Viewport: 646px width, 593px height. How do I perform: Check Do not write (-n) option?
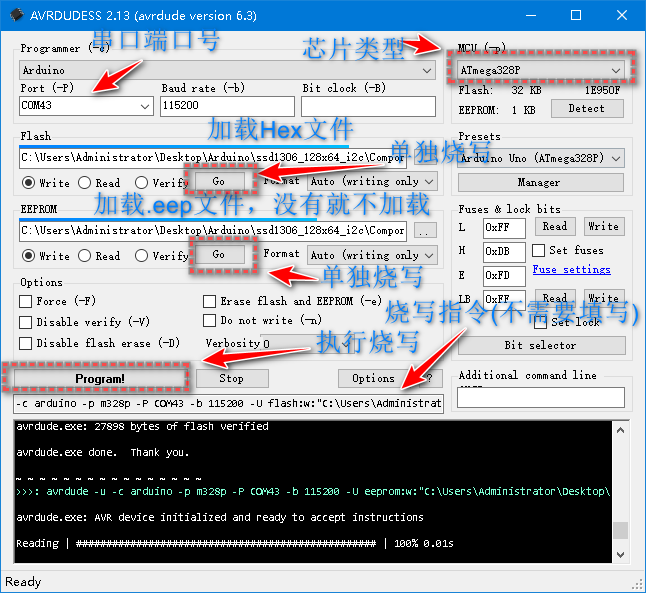209,321
